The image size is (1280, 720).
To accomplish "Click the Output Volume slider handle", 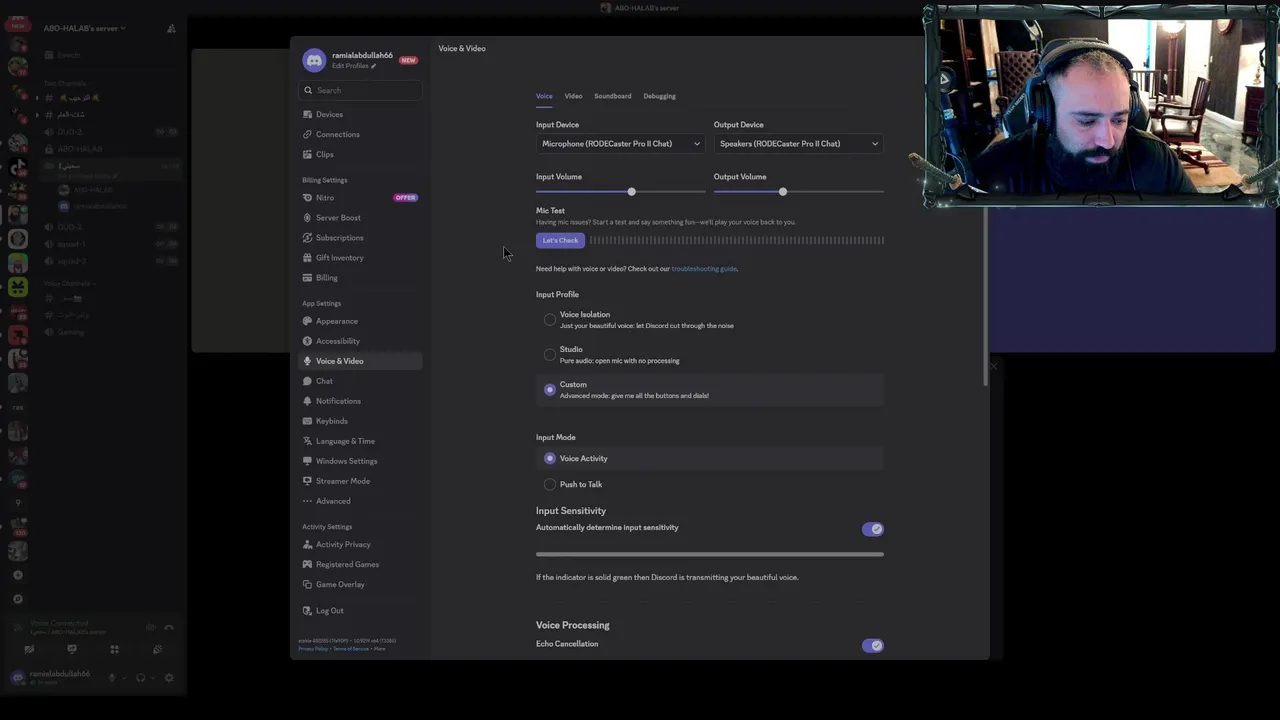I will pyautogui.click(x=783, y=191).
